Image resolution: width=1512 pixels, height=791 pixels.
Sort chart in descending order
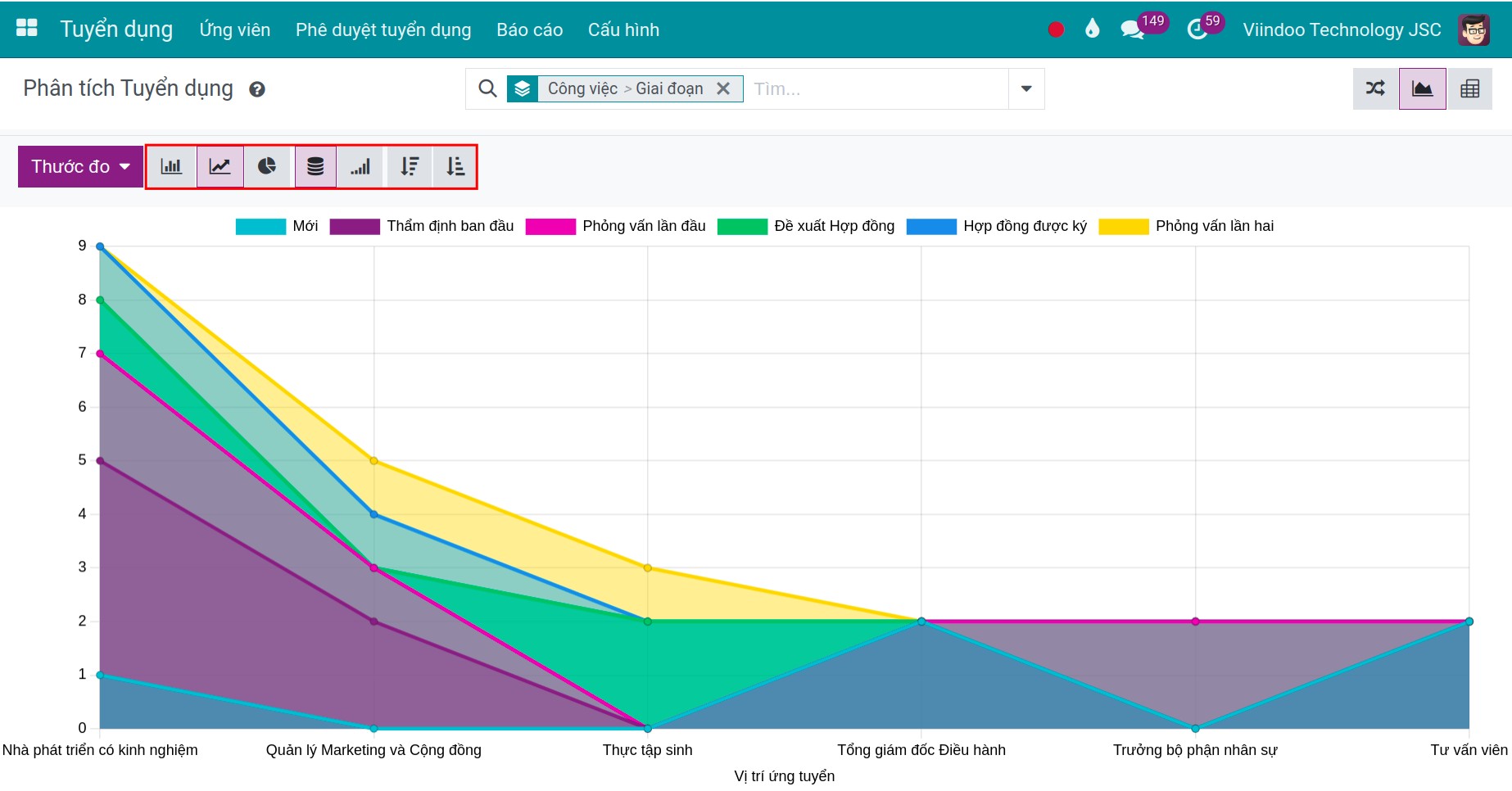(x=410, y=167)
